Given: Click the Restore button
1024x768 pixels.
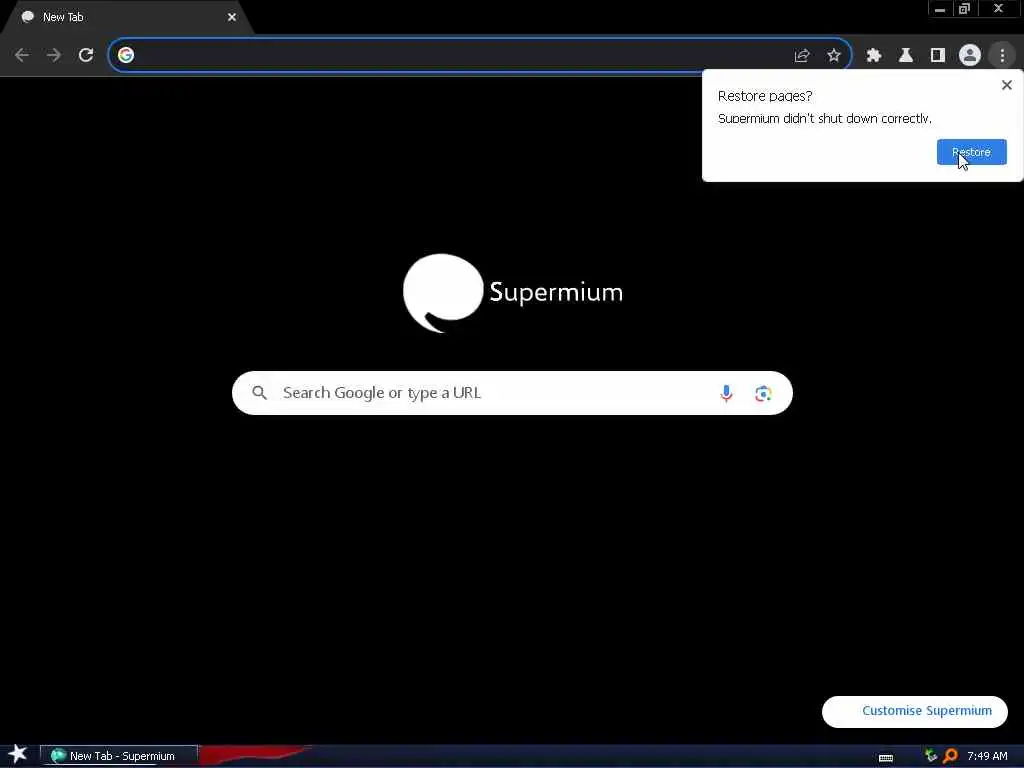Looking at the screenshot, I should tap(971, 152).
